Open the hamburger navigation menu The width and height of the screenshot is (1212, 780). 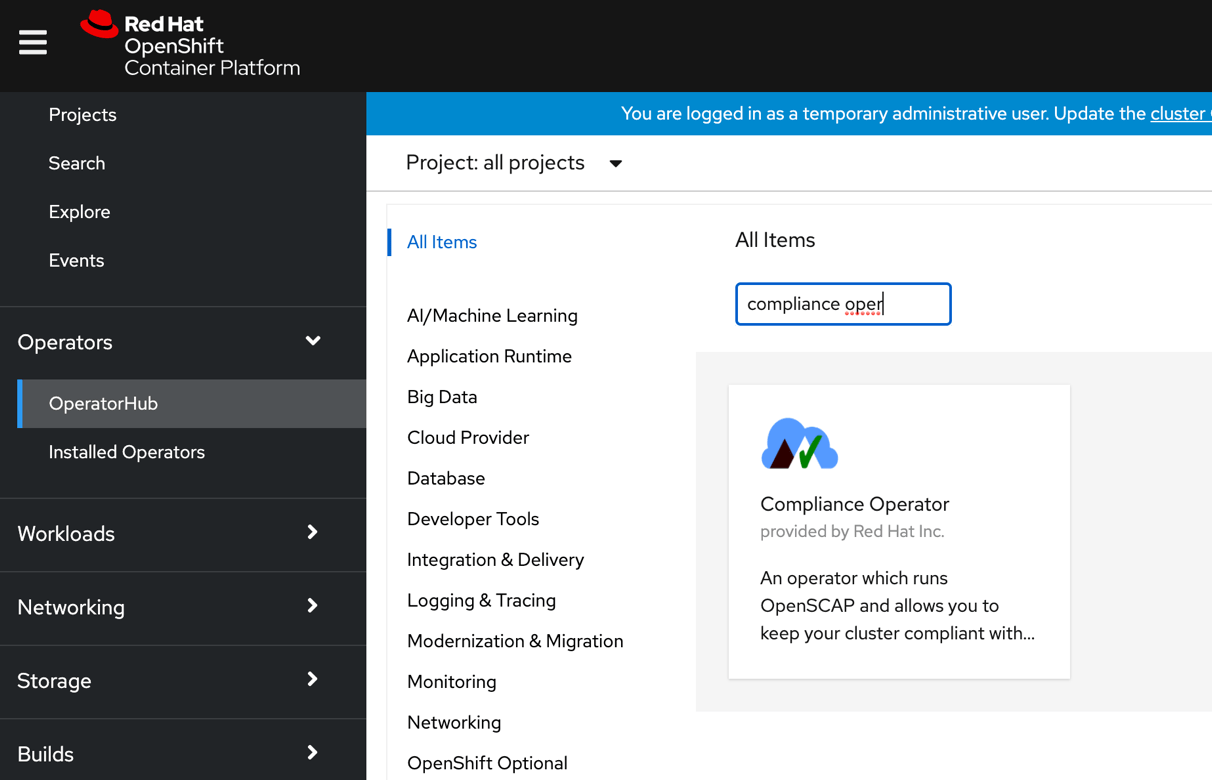click(33, 43)
